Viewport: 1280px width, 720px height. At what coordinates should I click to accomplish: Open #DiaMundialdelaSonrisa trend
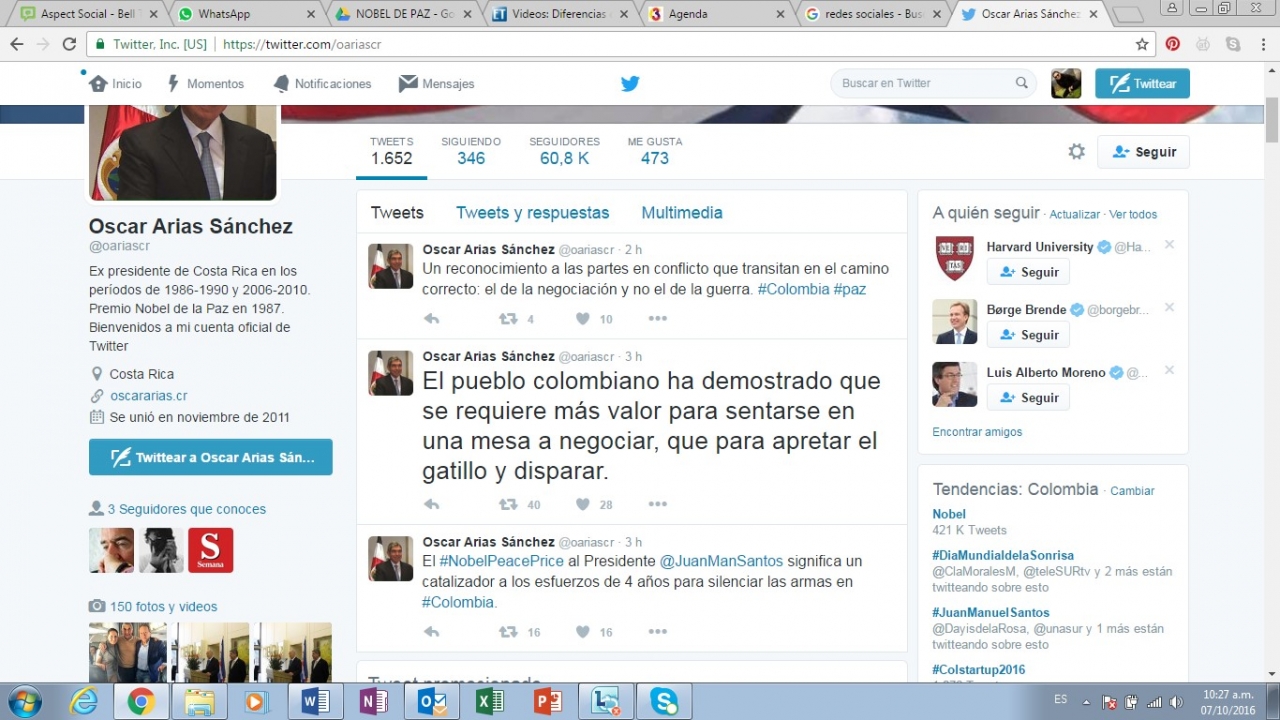click(1003, 555)
